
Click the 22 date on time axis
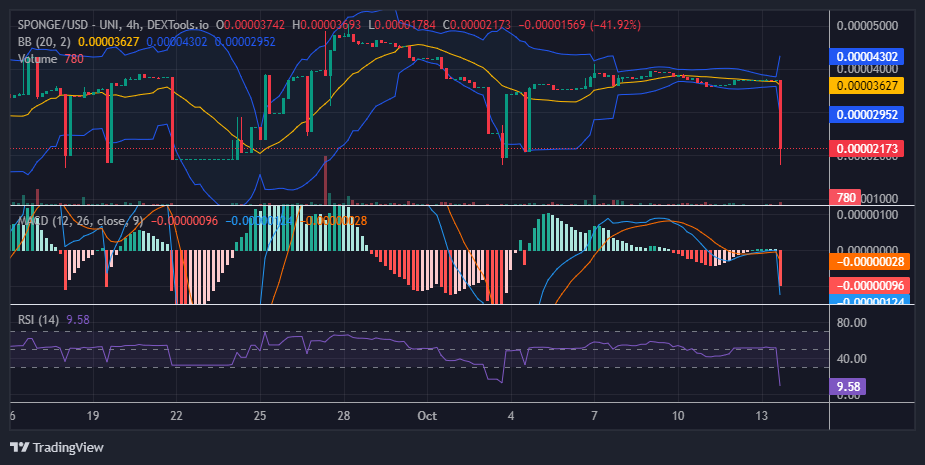[176, 415]
